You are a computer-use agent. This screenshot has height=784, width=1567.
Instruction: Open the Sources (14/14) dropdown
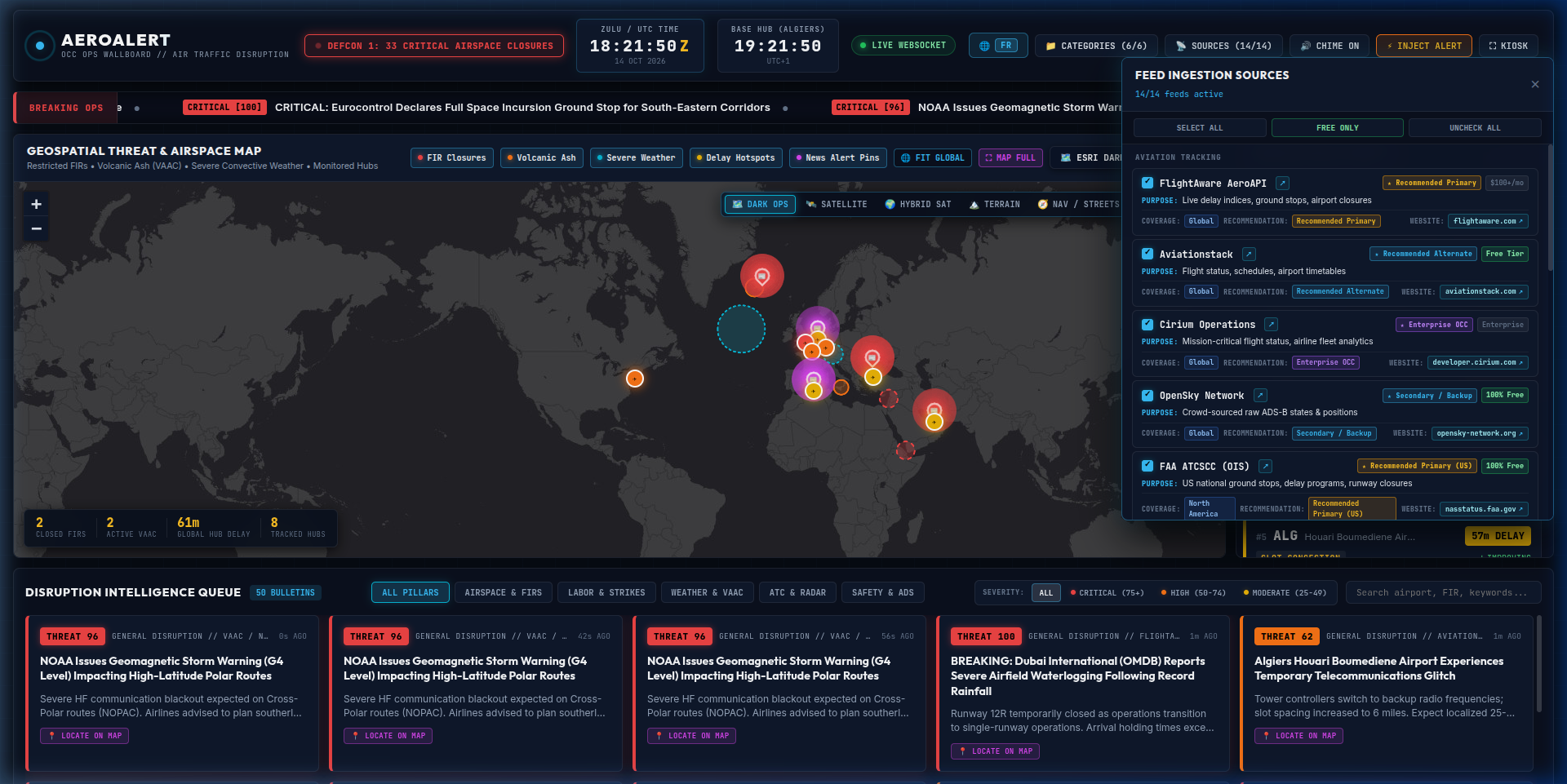pos(1223,47)
